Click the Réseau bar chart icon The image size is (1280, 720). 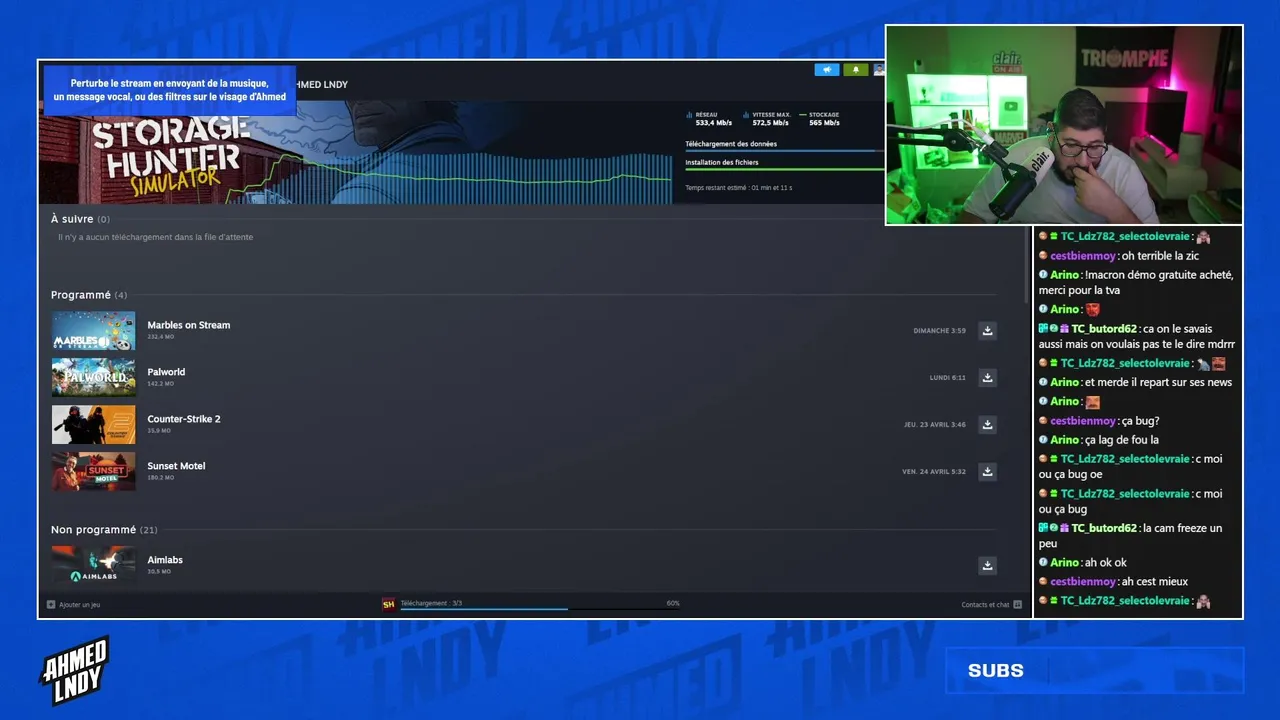coord(689,115)
